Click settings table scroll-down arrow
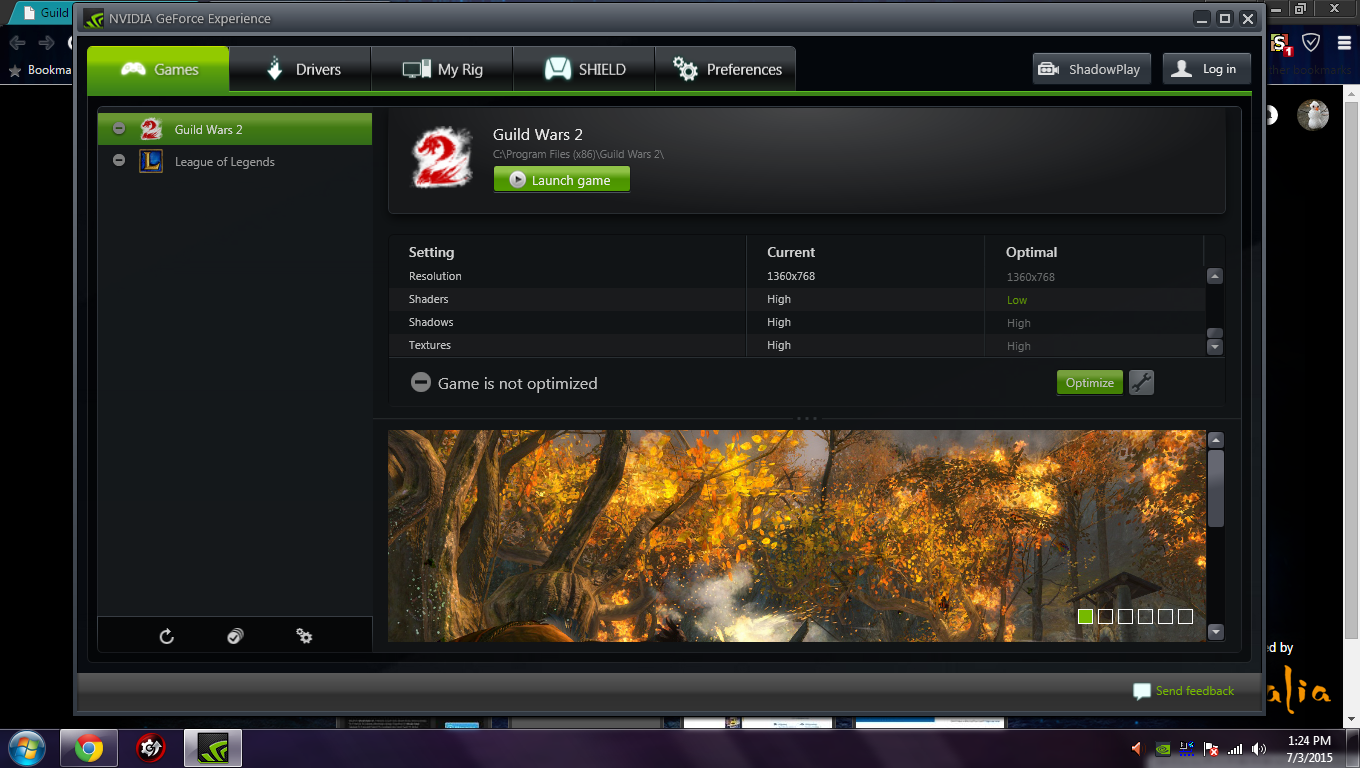Image resolution: width=1360 pixels, height=768 pixels. (x=1215, y=347)
